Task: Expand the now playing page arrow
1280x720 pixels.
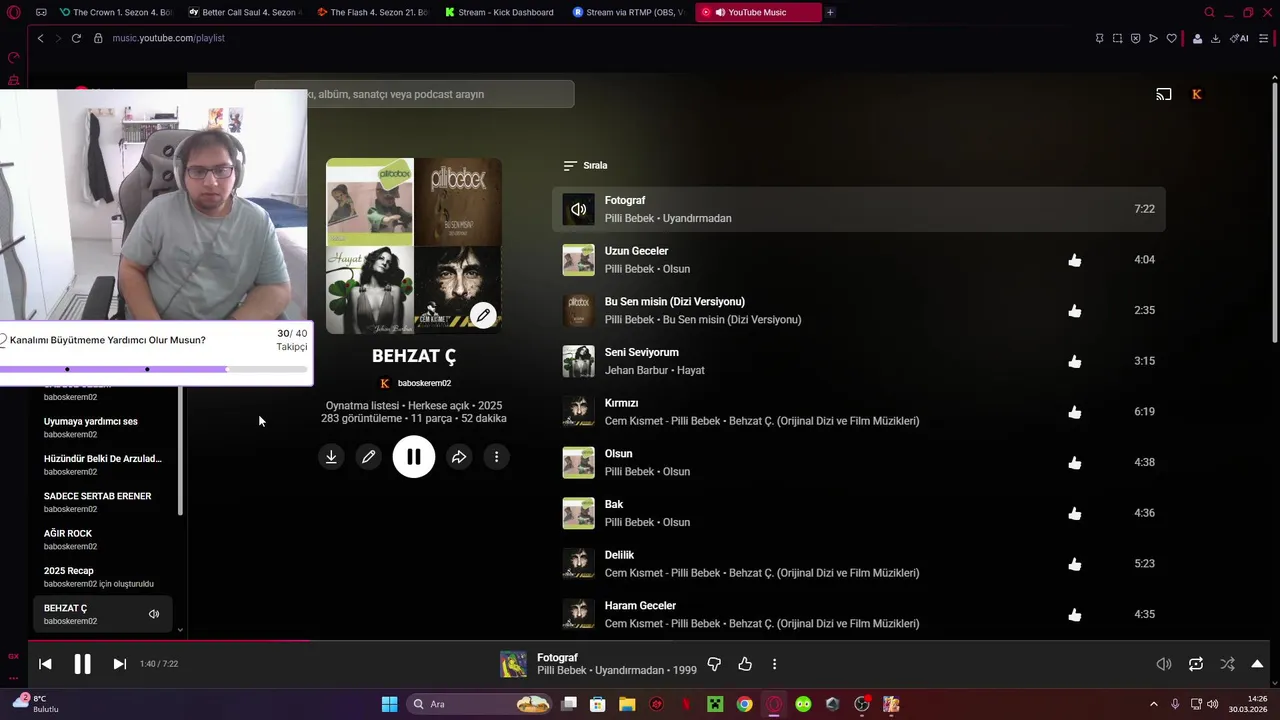Action: (x=1257, y=664)
